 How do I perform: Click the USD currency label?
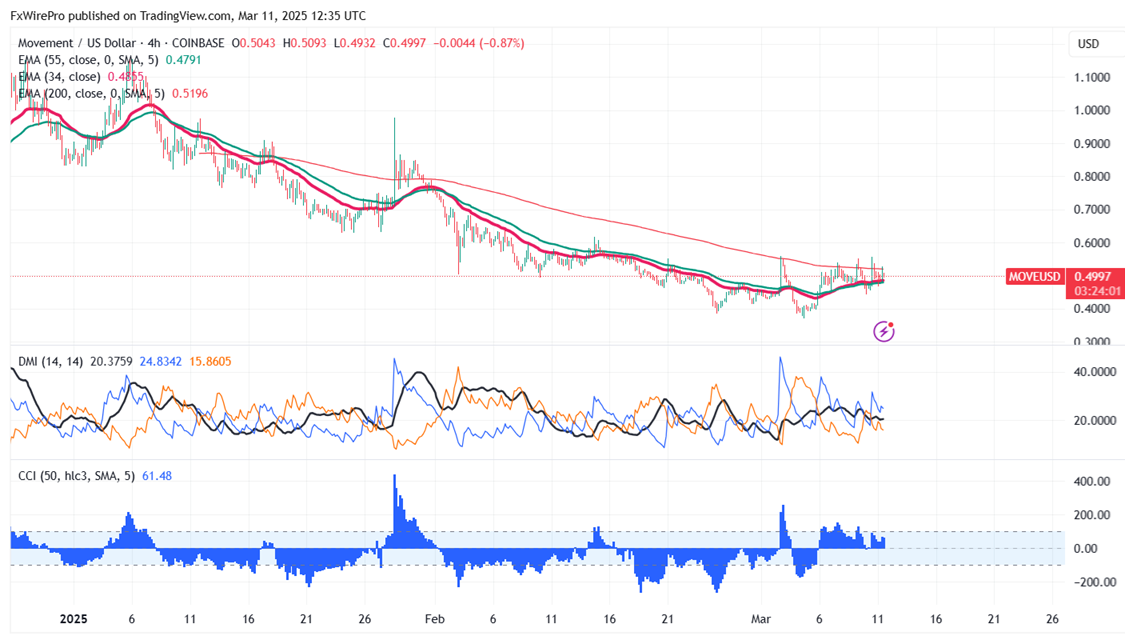coord(1088,44)
